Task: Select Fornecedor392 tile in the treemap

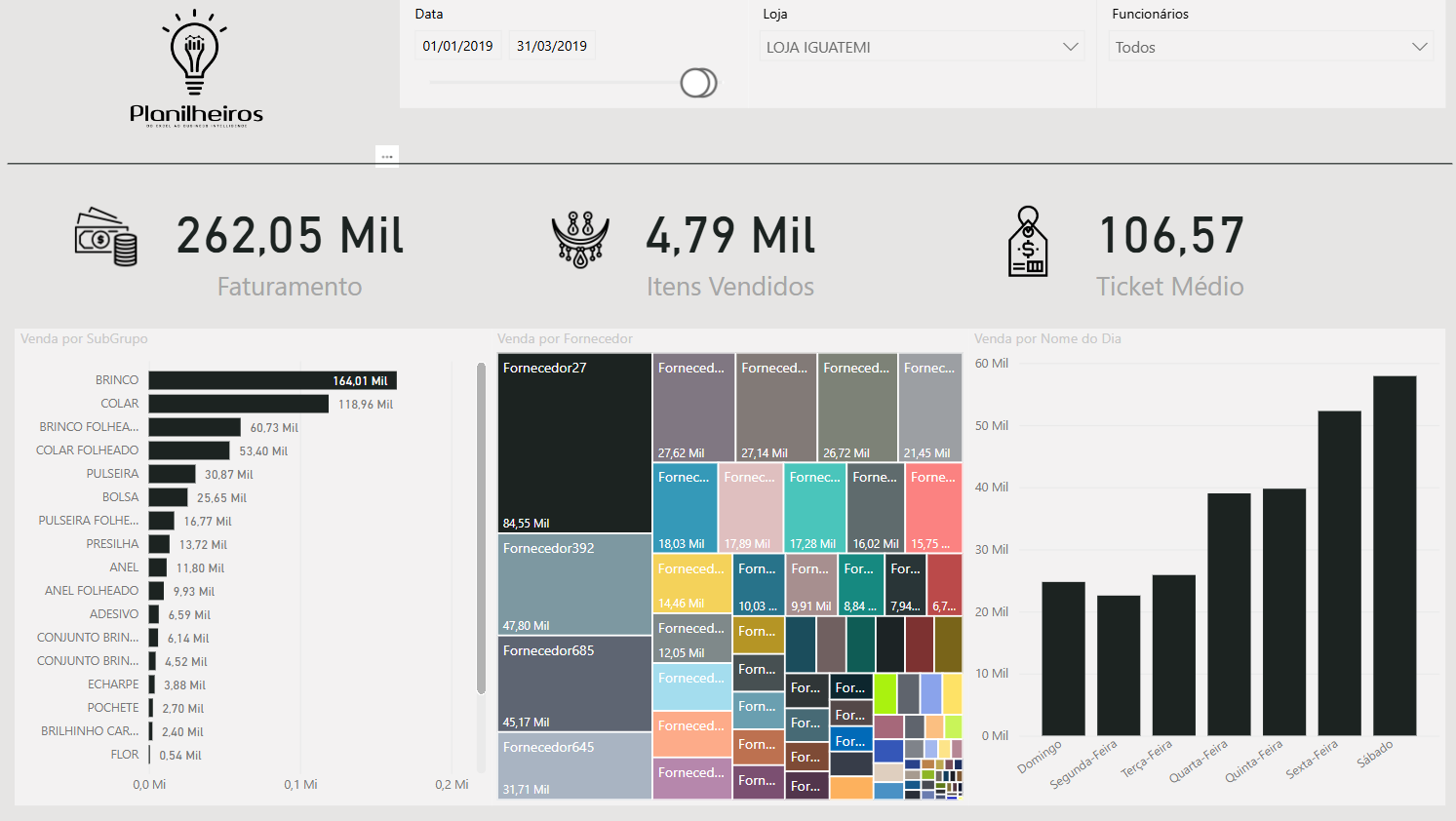Action: click(x=574, y=584)
